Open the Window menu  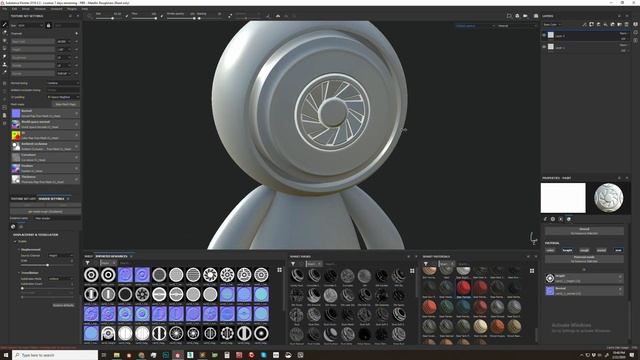point(40,9)
